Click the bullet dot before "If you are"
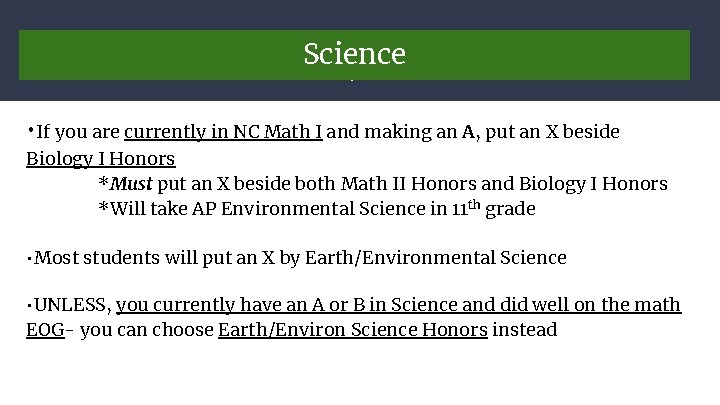720x405 pixels. [x=30, y=130]
